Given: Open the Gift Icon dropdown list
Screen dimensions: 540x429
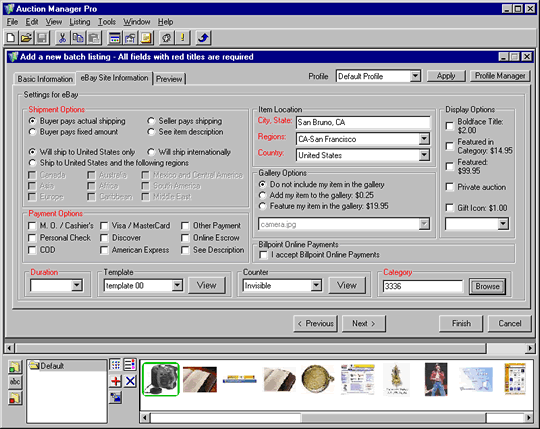Looking at the screenshot, I should [503, 224].
